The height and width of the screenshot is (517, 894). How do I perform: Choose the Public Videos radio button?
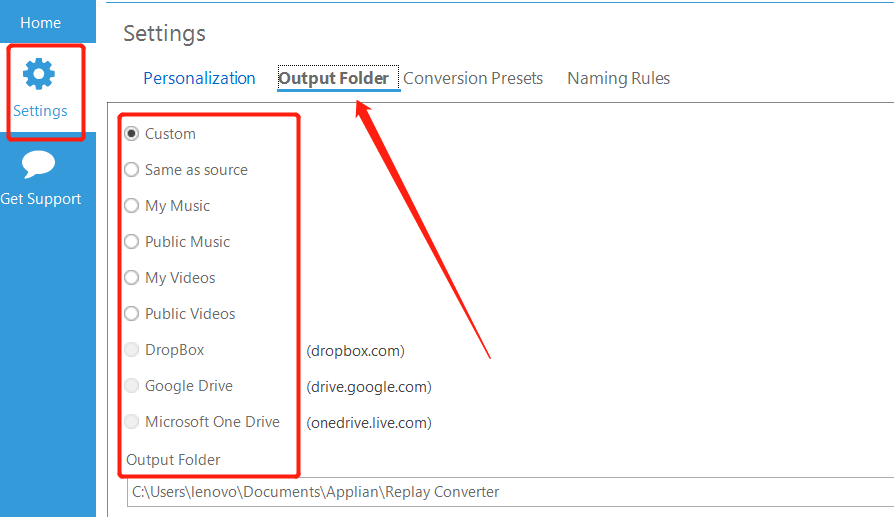coord(132,314)
